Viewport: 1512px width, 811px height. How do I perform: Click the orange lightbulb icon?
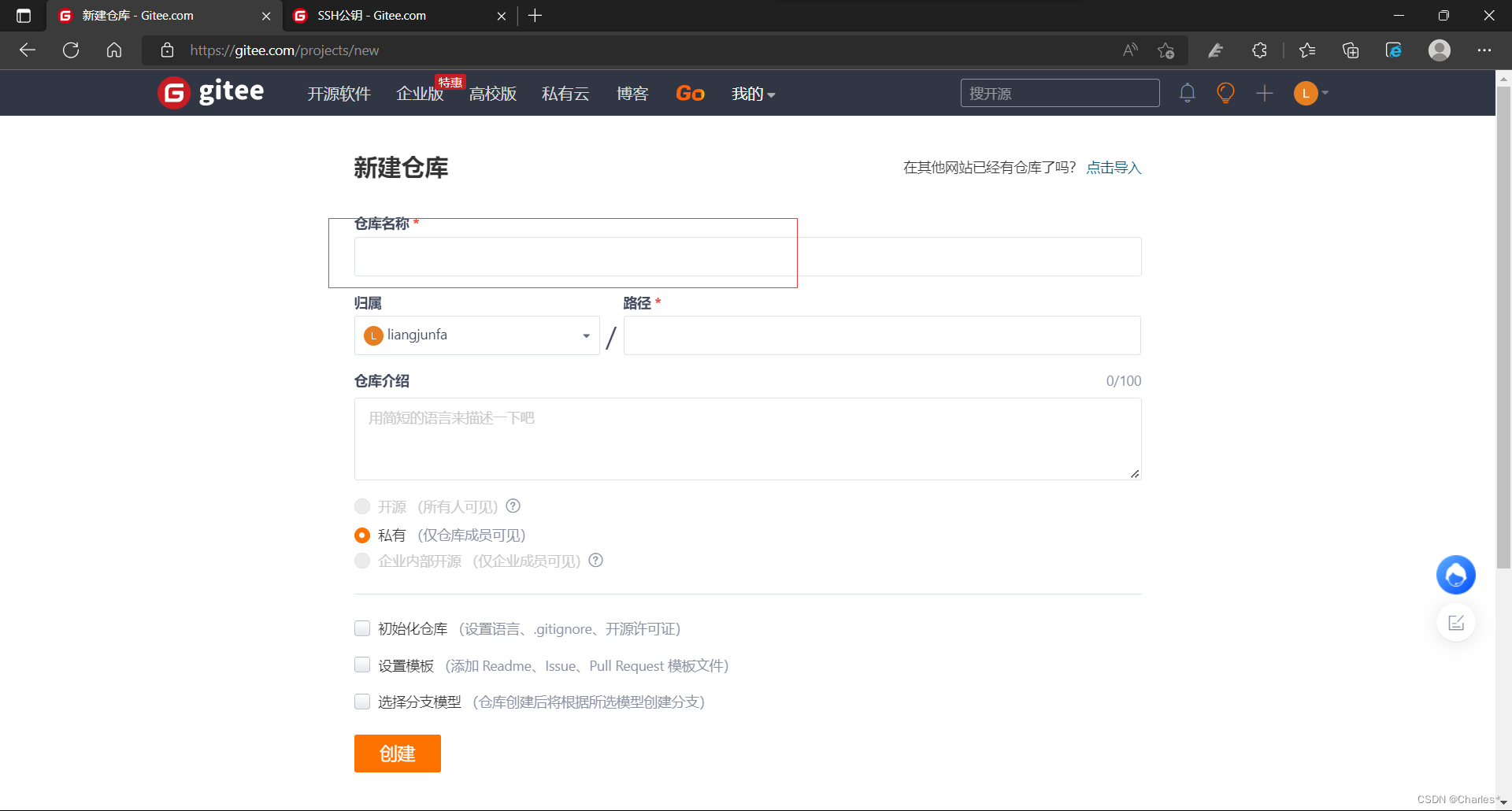1225,93
